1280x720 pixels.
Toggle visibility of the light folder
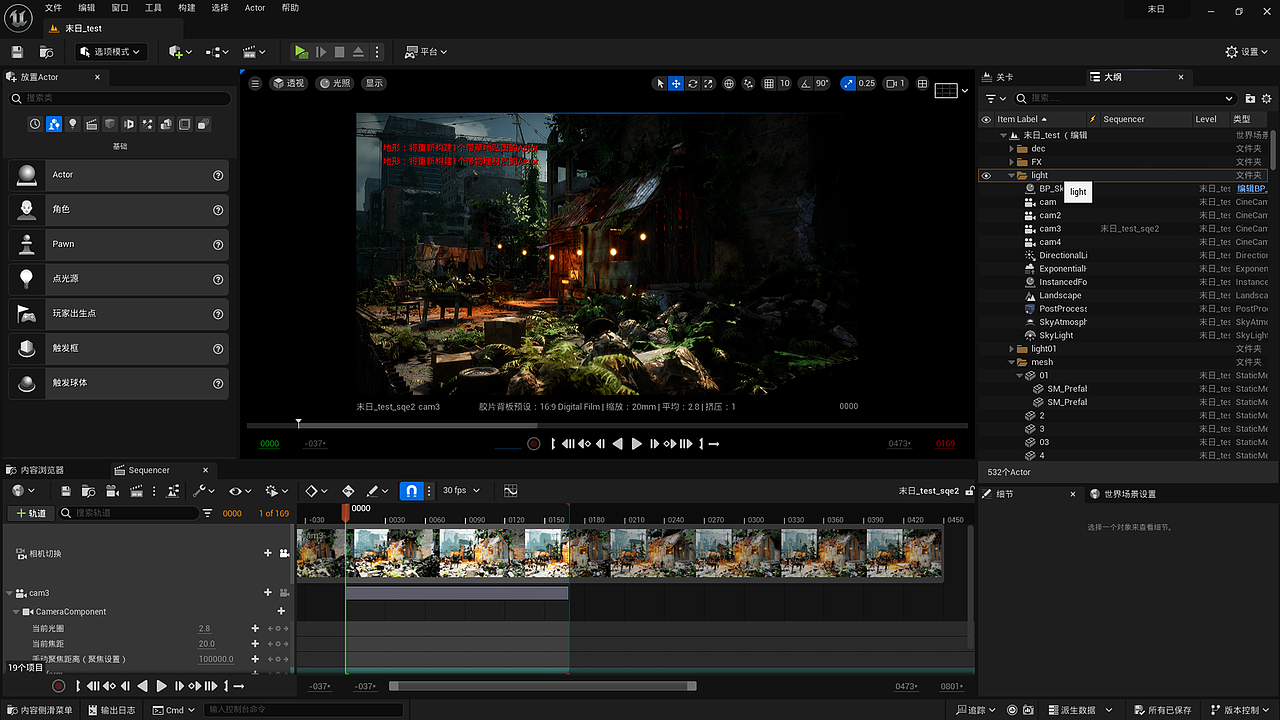click(985, 175)
